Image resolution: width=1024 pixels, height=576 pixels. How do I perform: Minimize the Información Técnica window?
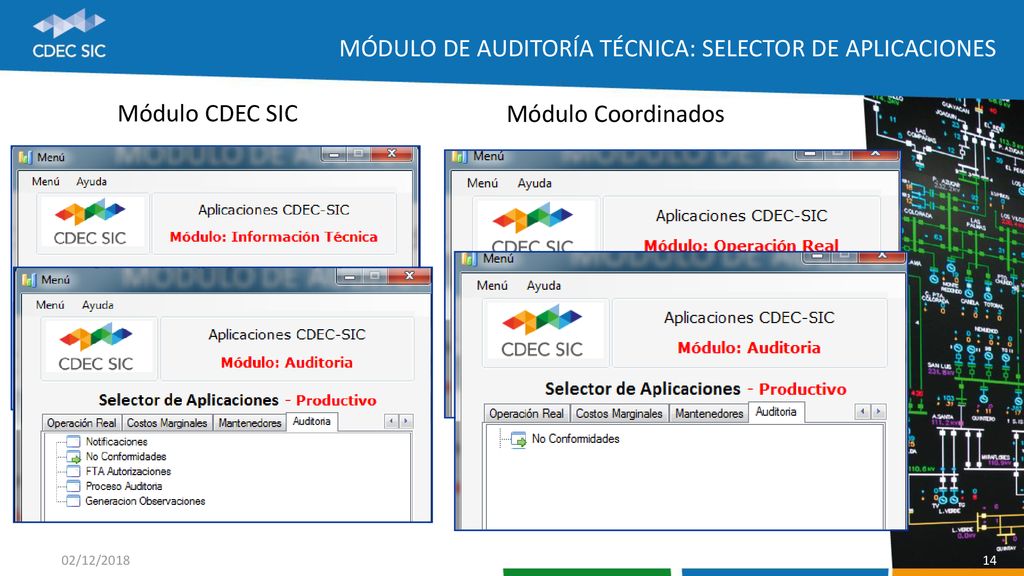coord(334,155)
